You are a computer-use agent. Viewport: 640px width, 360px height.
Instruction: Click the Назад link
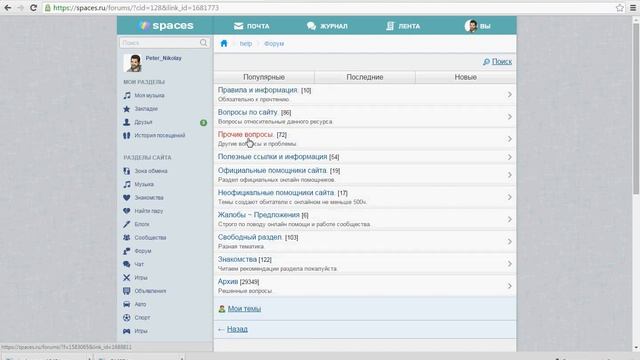pyautogui.click(x=237, y=329)
